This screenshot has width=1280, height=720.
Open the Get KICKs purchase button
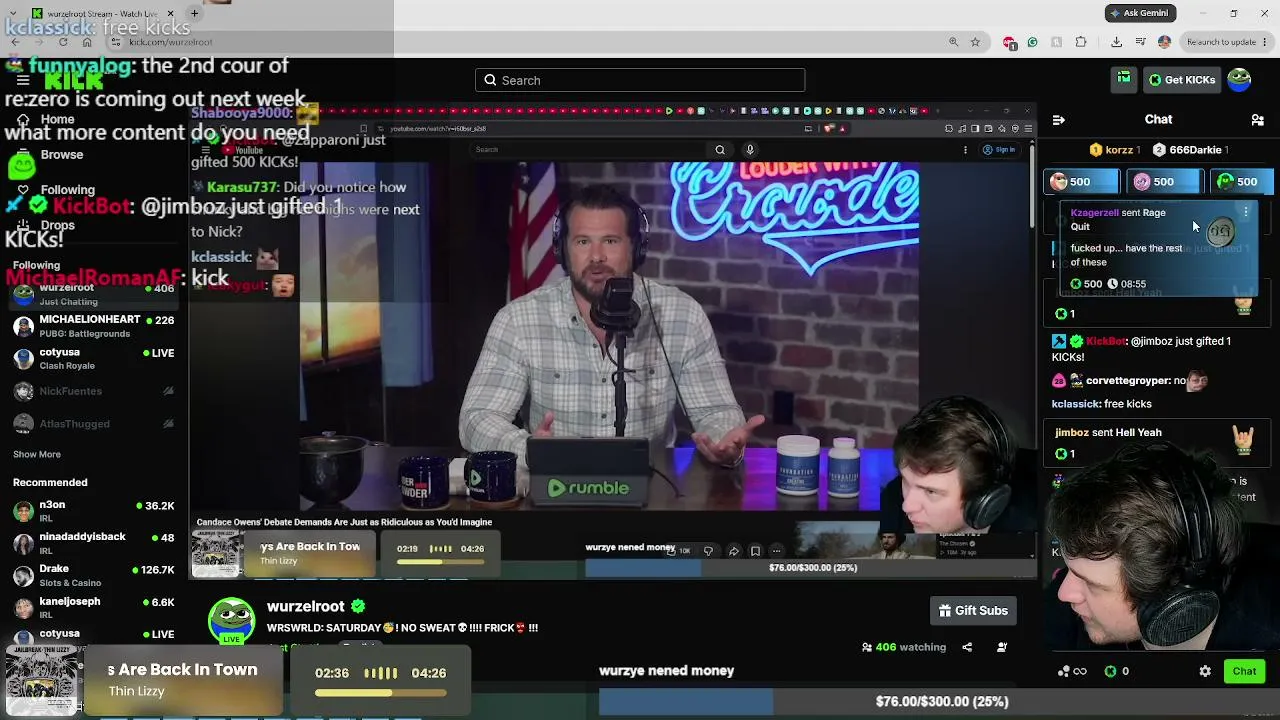1181,80
